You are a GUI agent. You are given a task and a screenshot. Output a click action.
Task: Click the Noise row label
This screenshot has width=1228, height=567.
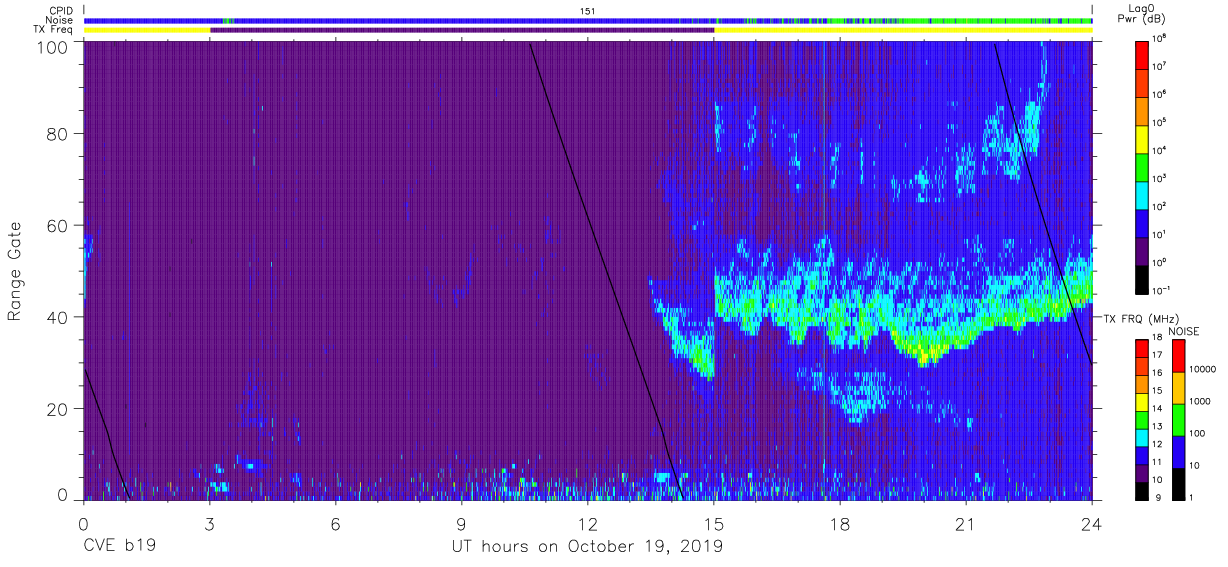tap(59, 20)
